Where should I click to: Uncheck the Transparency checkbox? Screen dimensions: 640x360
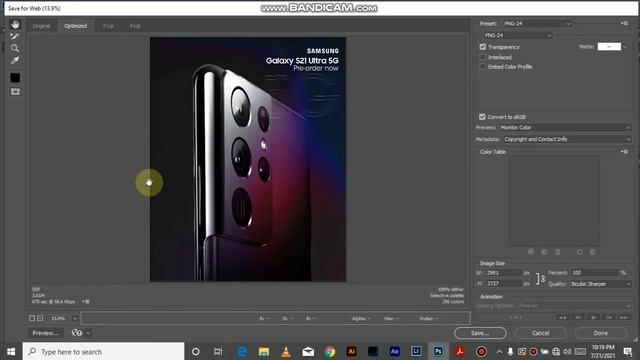(483, 47)
